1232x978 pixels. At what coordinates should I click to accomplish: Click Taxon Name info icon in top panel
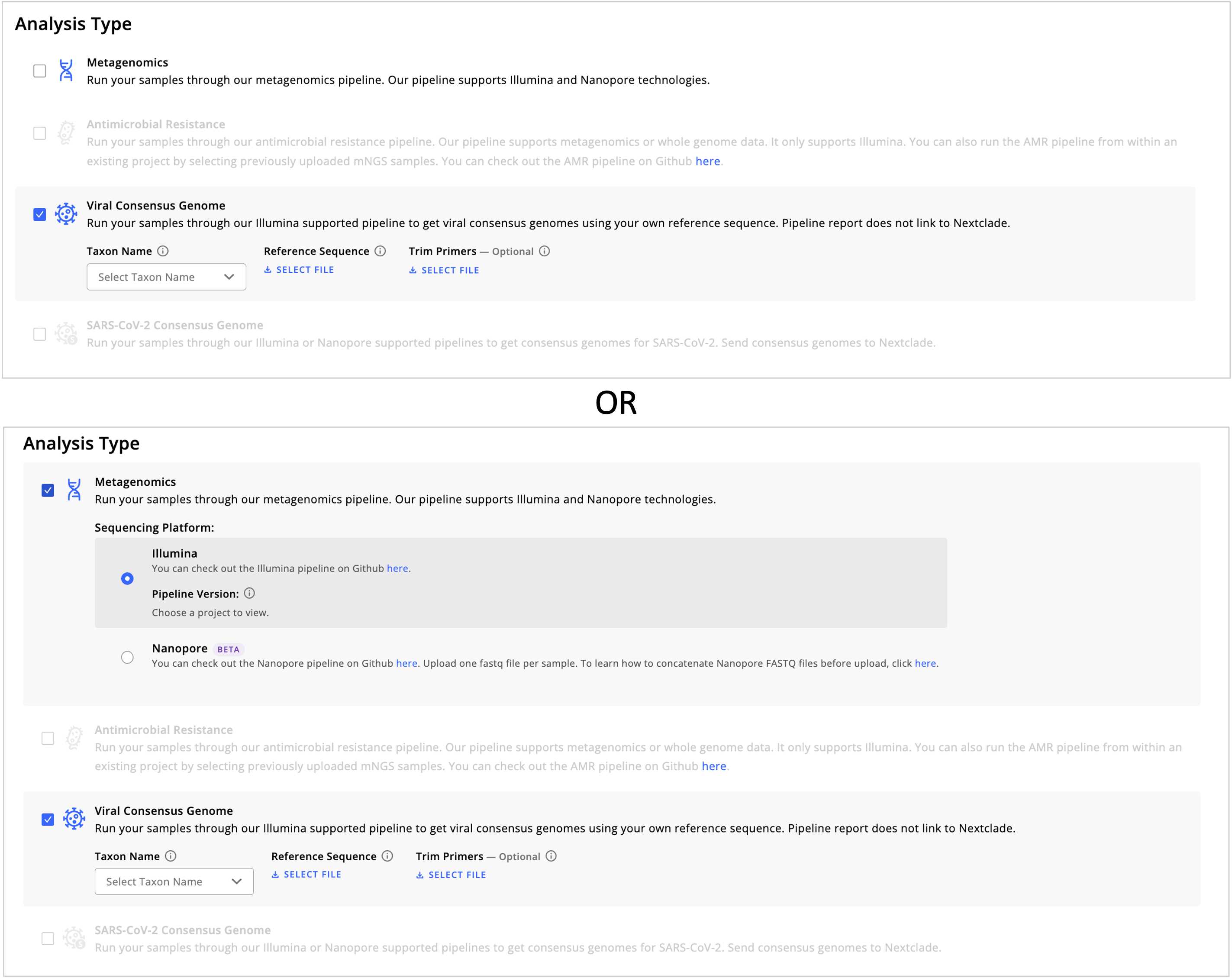pos(163,251)
